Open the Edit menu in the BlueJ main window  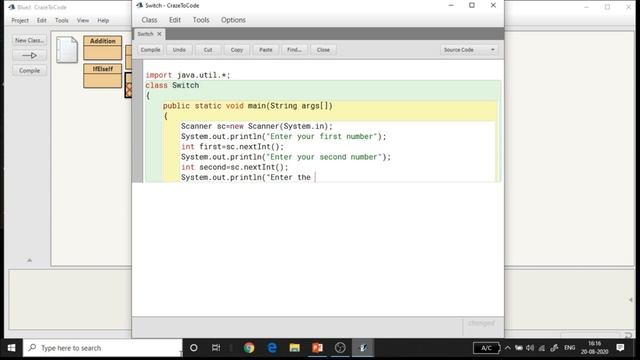pyautogui.click(x=42, y=20)
